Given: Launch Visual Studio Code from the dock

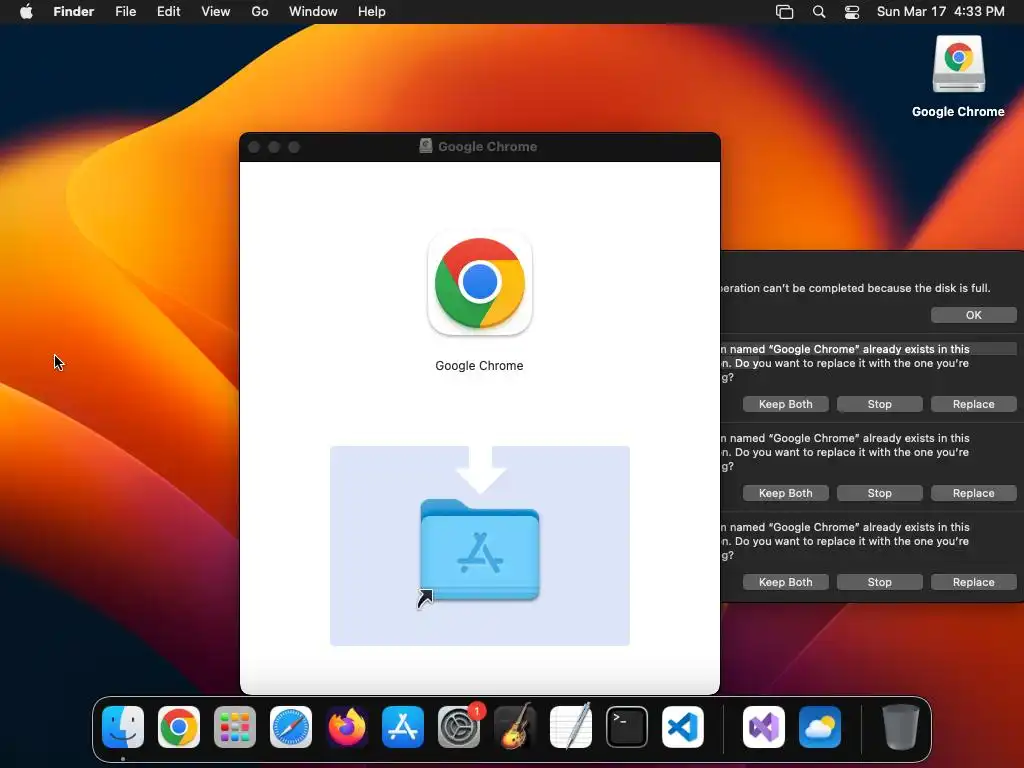Looking at the screenshot, I should coord(683,727).
